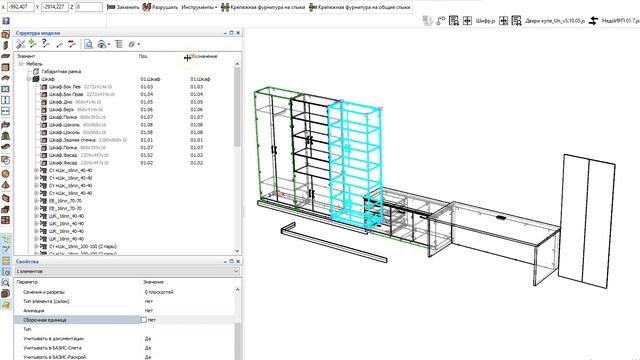The height and width of the screenshot is (360, 640).
Task: Expand the first Ст+шк_16пл_40-40 node
Action: [x=36, y=171]
